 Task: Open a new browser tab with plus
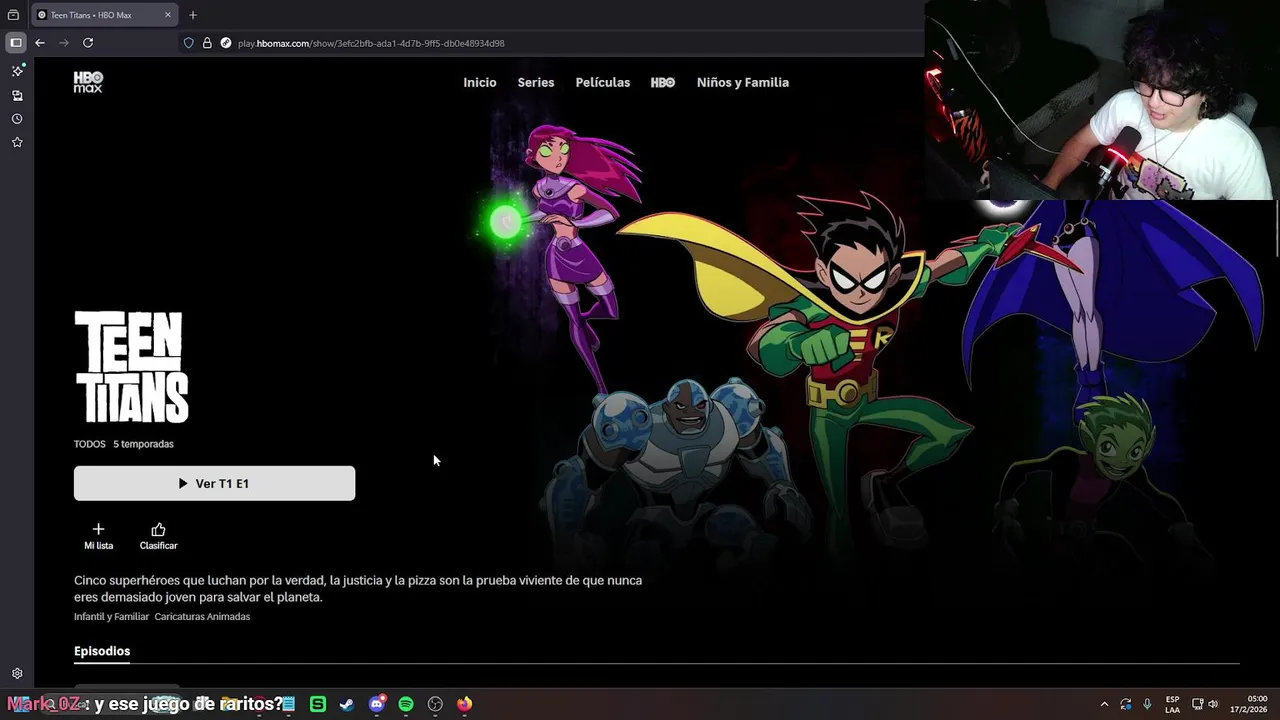(193, 15)
